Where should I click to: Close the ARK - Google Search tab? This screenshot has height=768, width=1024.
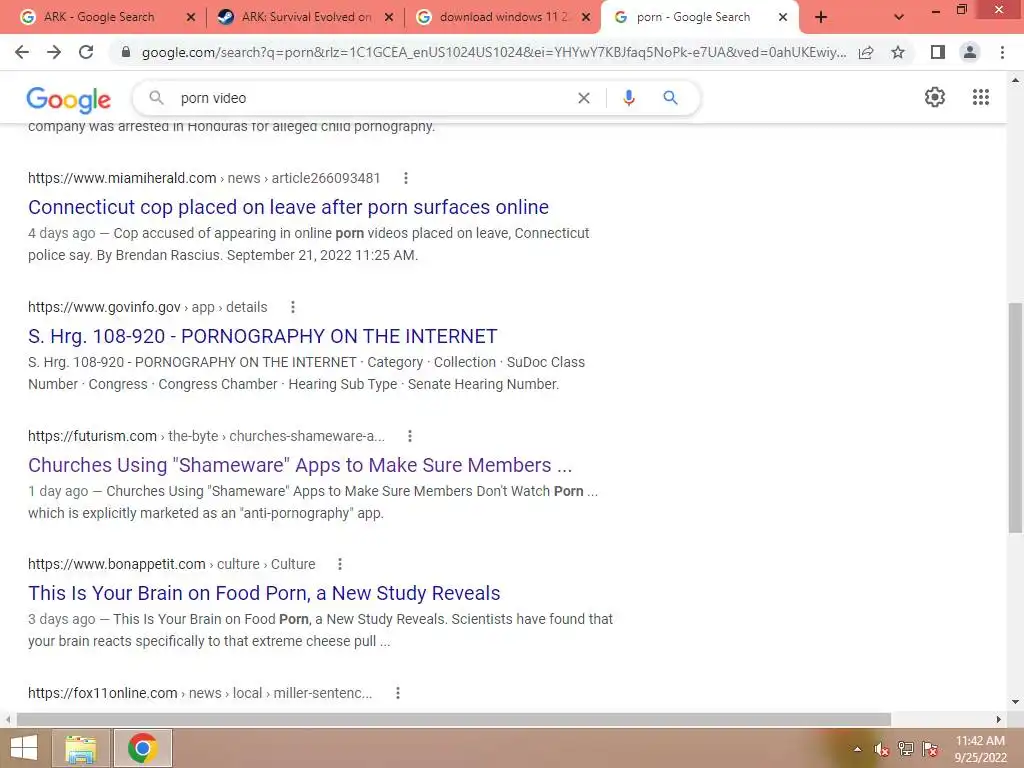pos(190,18)
